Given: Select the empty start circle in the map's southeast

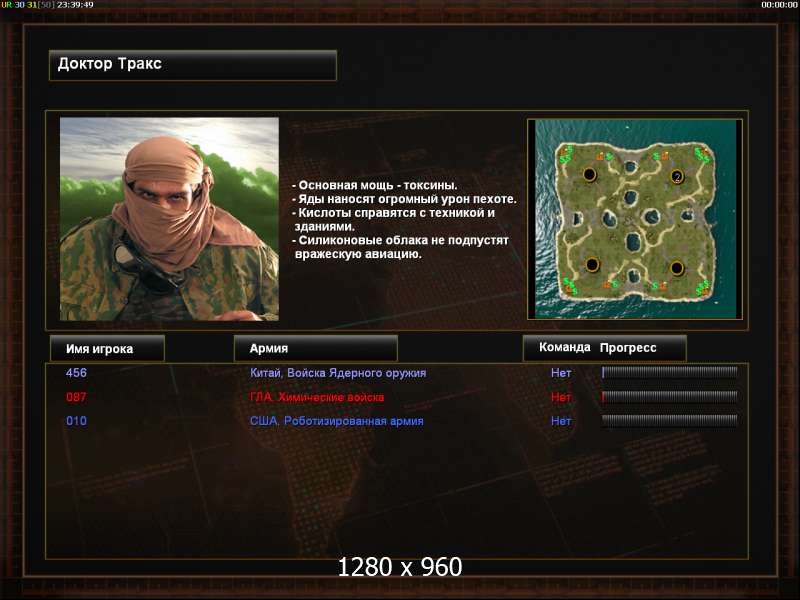Looking at the screenshot, I should pyautogui.click(x=677, y=268).
